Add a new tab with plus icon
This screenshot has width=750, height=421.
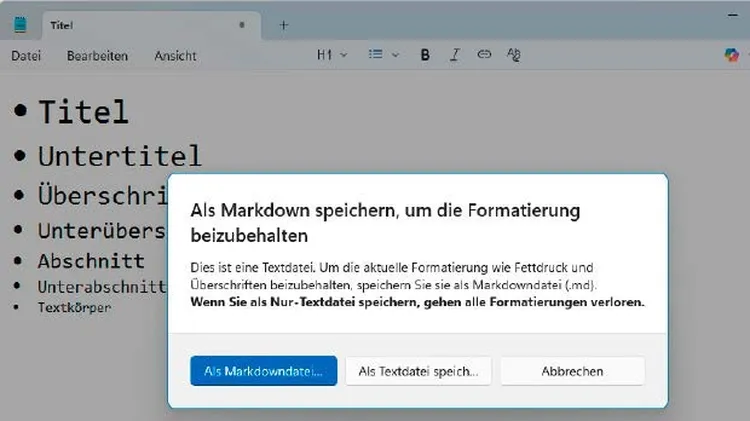(283, 25)
